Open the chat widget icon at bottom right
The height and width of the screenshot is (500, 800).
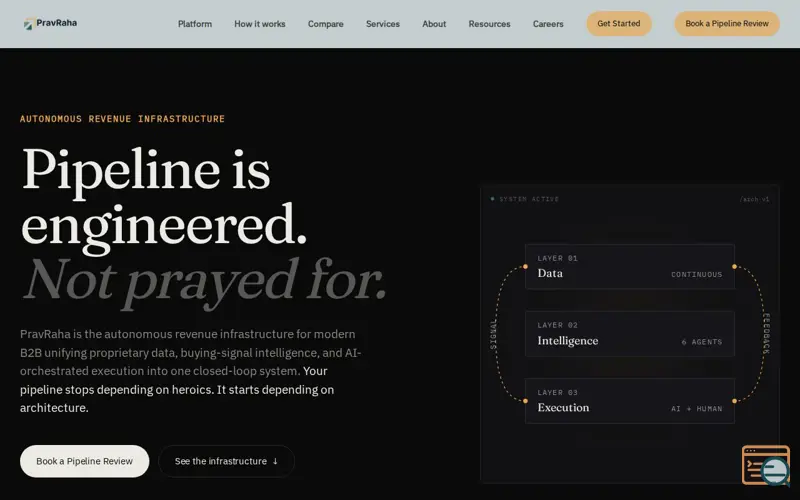click(766, 465)
